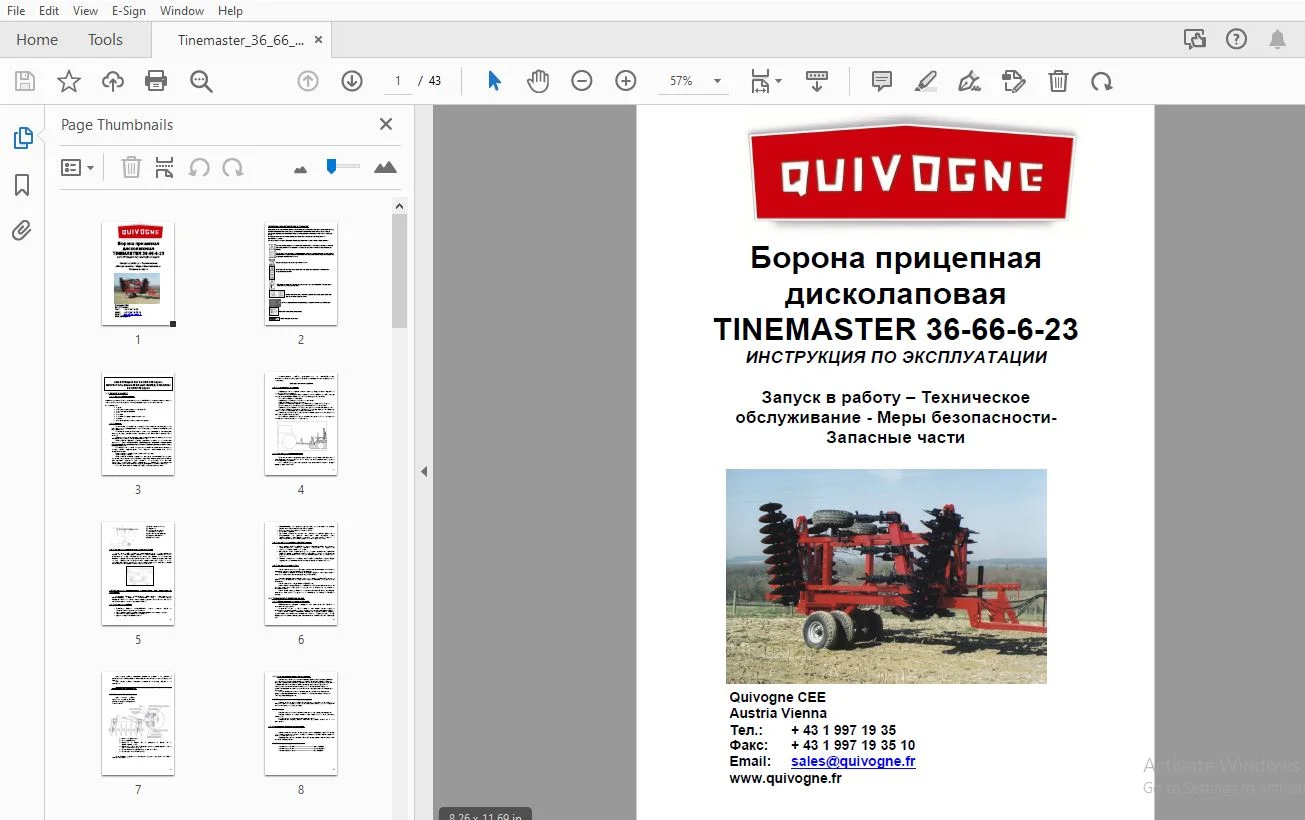Click the current page number field
Image resolution: width=1305 pixels, height=820 pixels.
click(398, 81)
